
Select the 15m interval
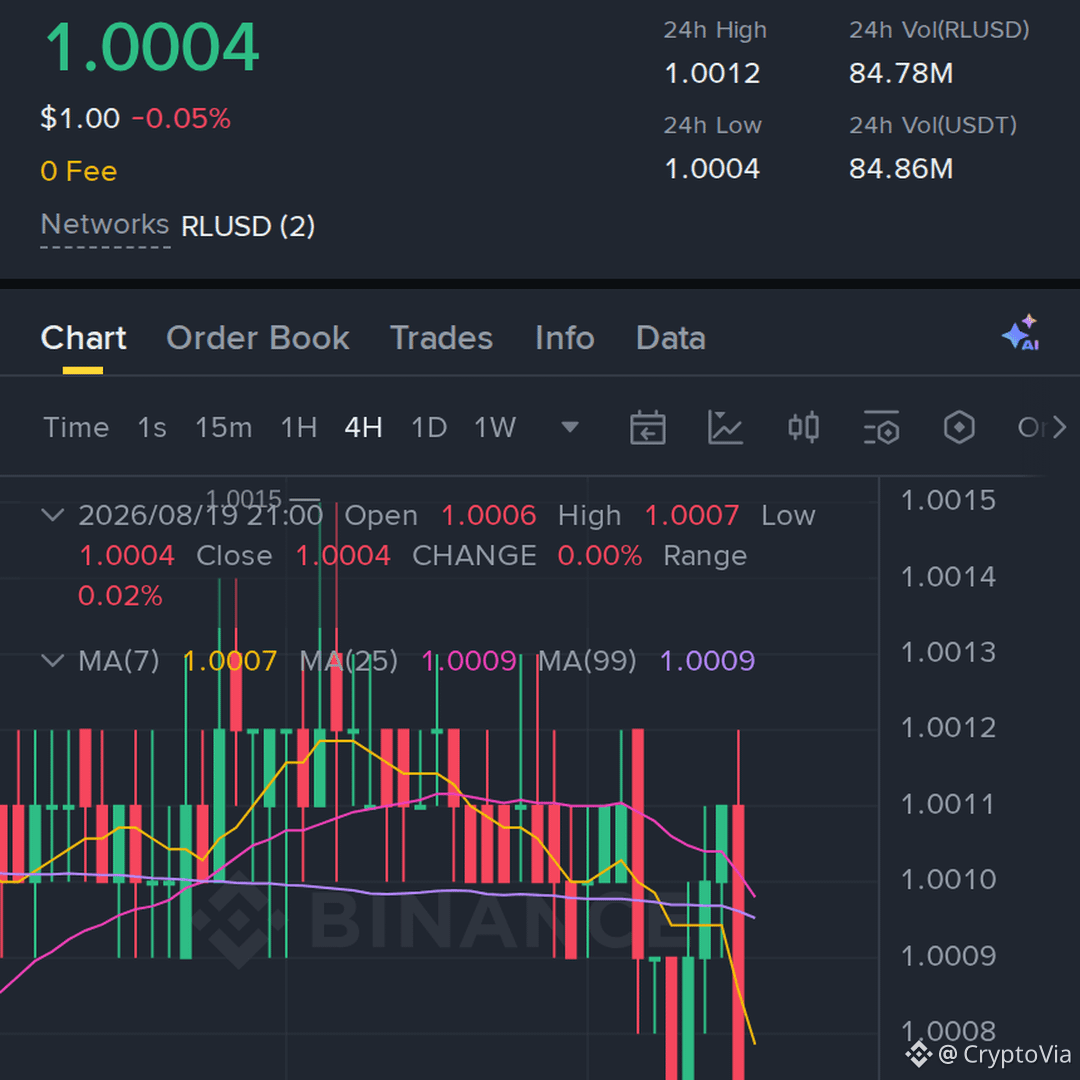224,427
